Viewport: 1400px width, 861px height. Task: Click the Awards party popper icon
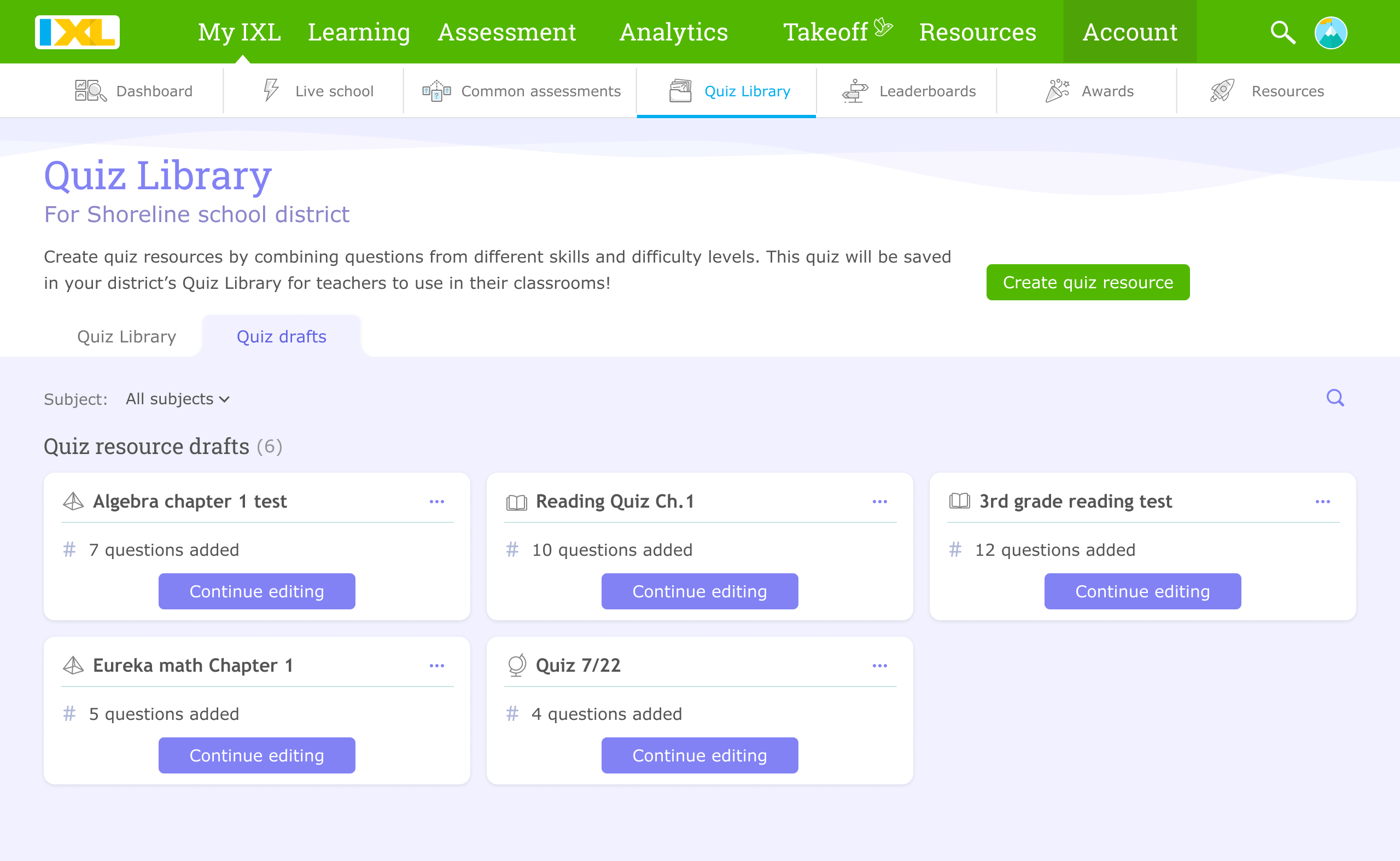click(1057, 91)
